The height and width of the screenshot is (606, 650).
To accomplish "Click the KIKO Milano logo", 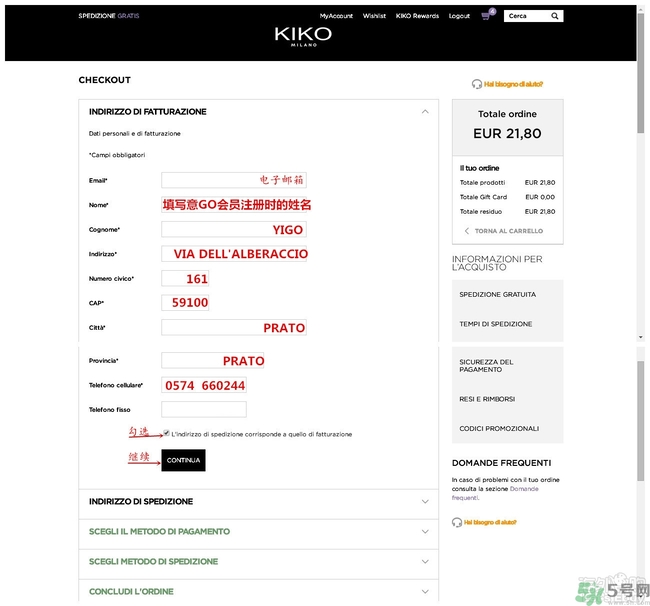I will click(303, 36).
